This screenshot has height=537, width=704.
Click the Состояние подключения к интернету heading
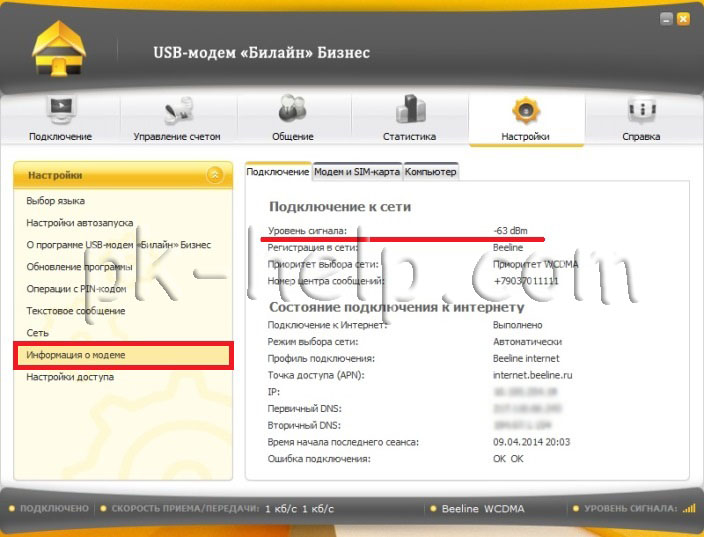(x=396, y=307)
